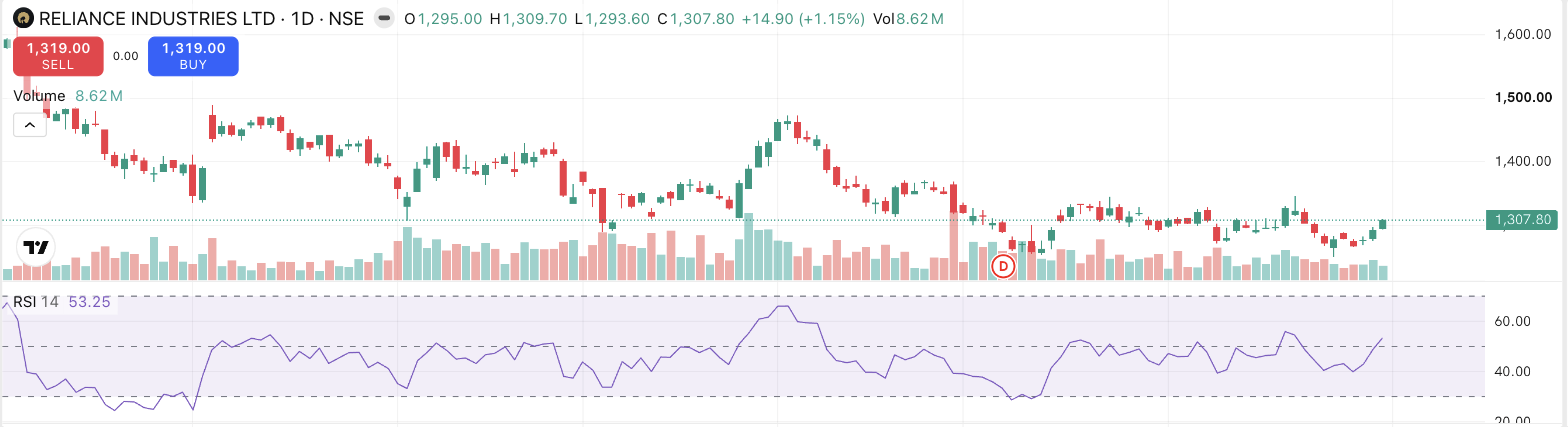Screen dimensions: 1568x427
Task: Click the RSI value 53.25
Action: tap(89, 301)
